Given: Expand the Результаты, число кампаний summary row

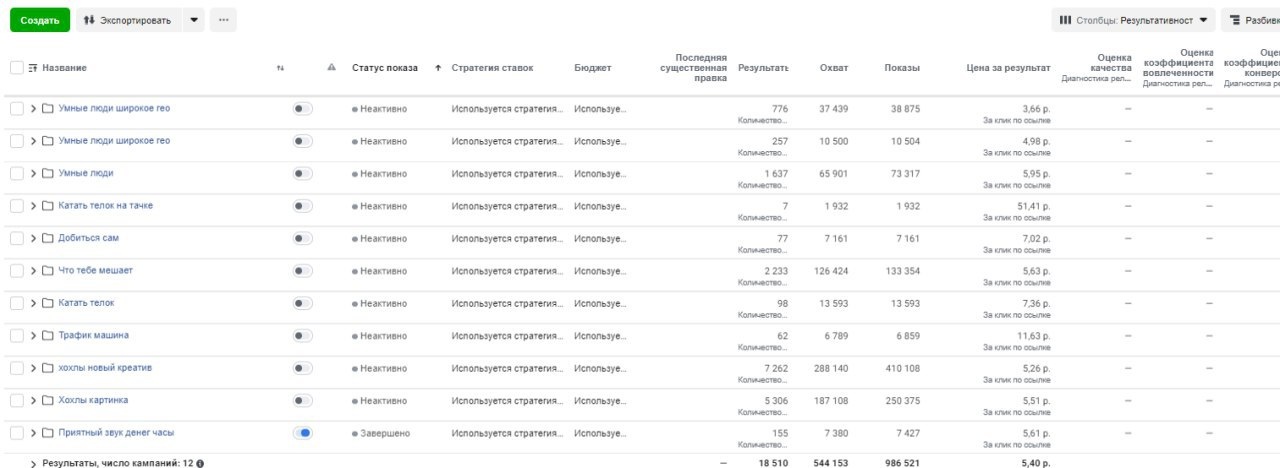Looking at the screenshot, I should (33, 464).
